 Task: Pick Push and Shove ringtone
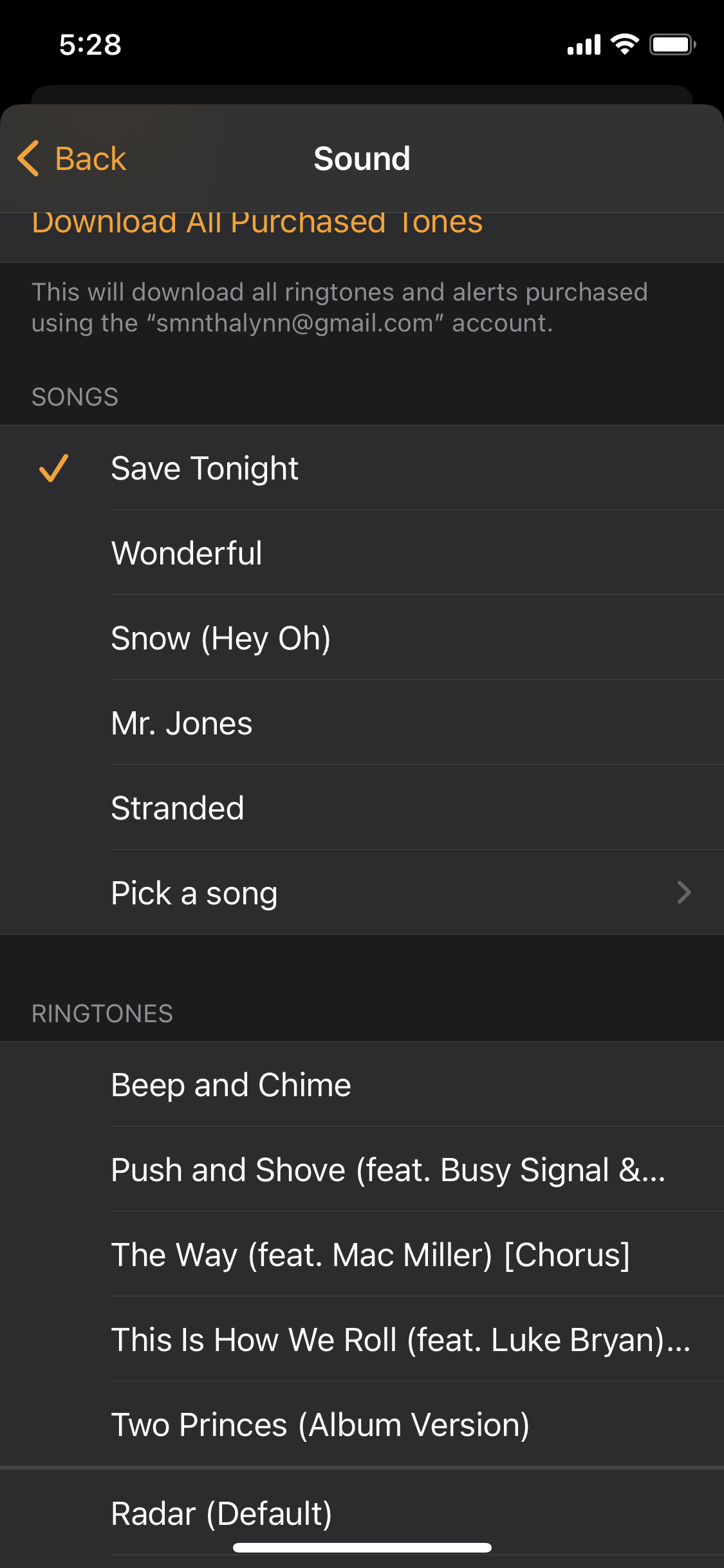[x=362, y=1170]
